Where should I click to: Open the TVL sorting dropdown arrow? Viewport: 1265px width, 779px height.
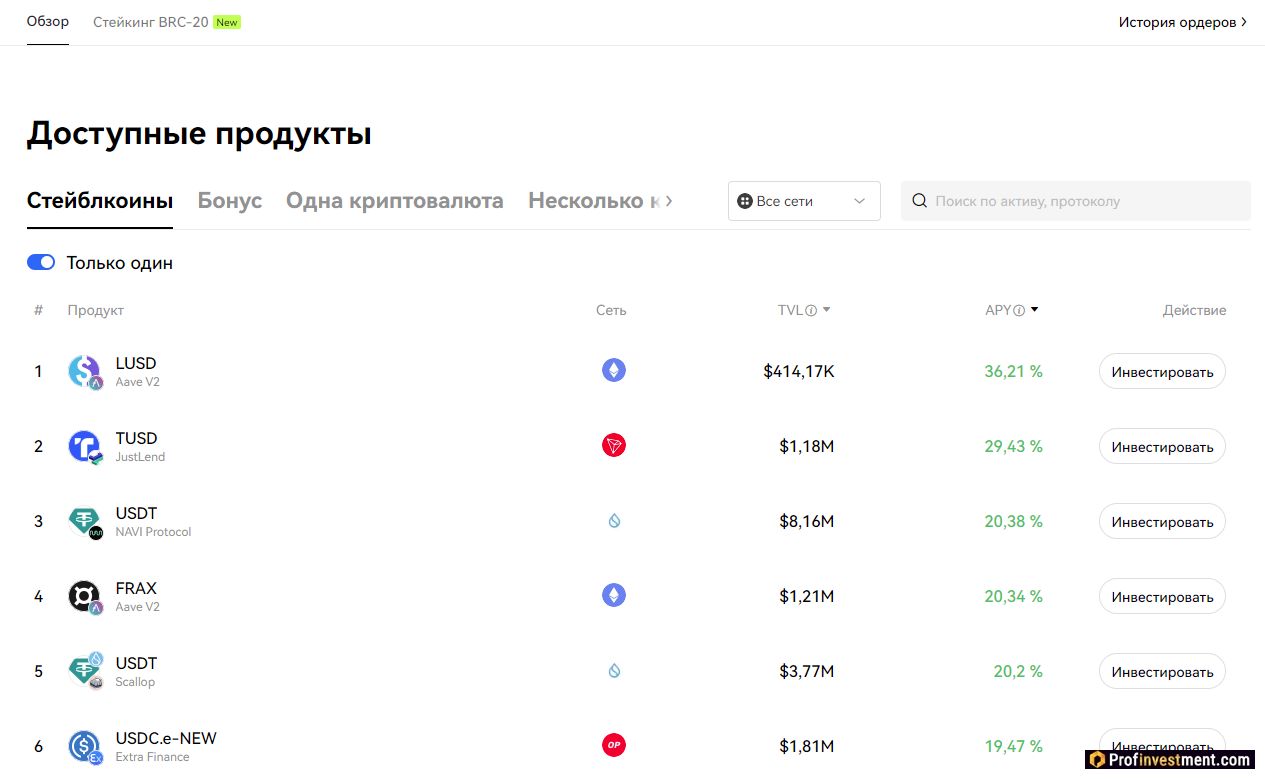click(827, 310)
